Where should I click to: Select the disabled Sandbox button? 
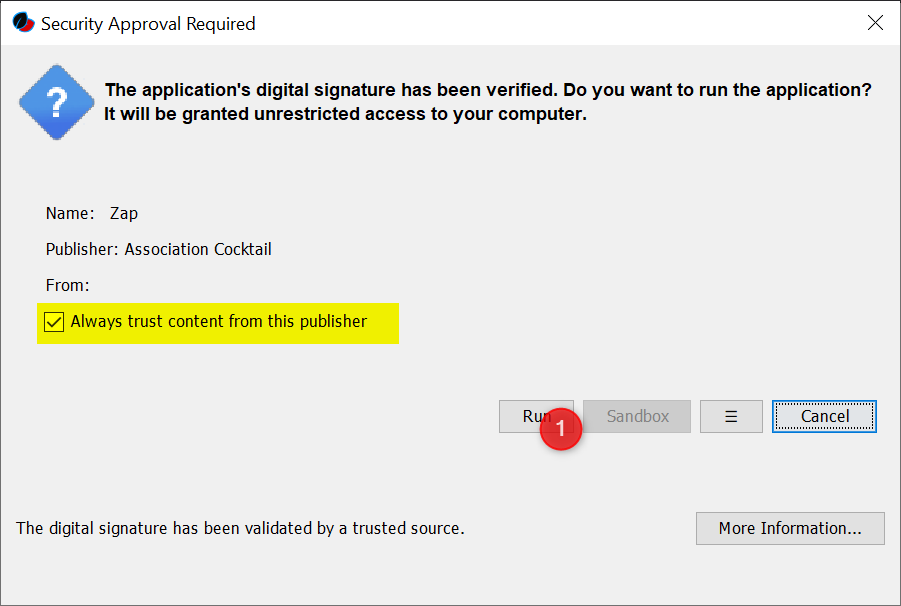click(636, 416)
